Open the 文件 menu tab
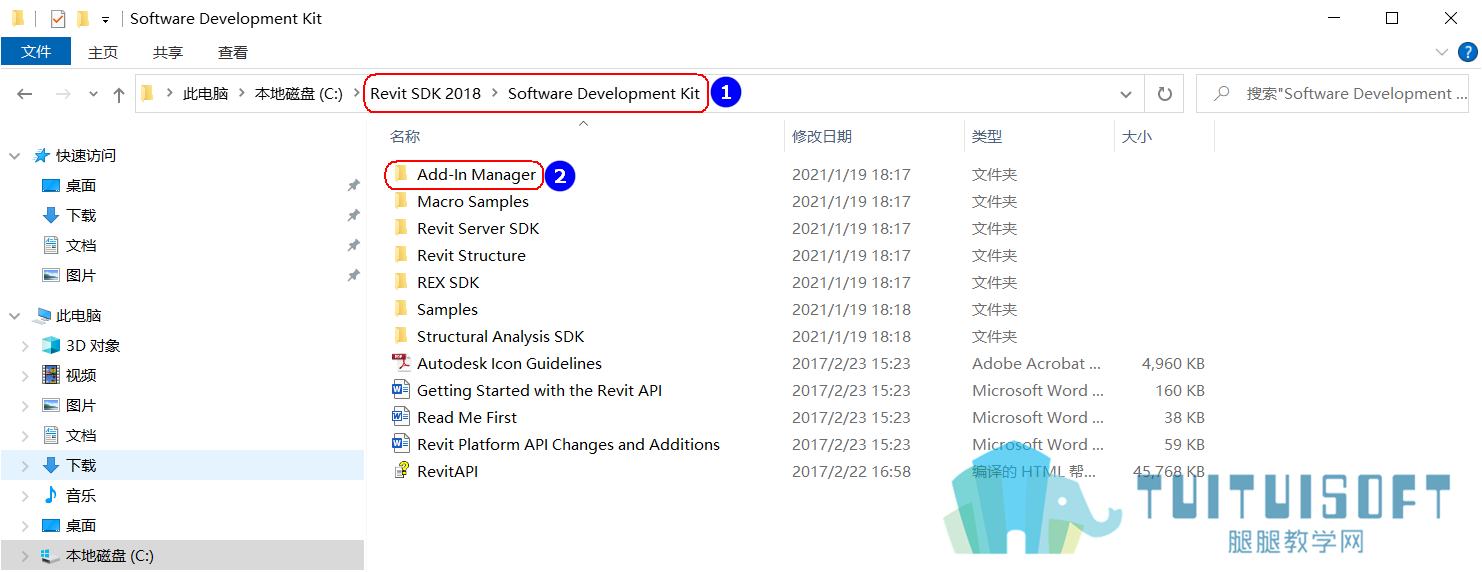 click(36, 52)
